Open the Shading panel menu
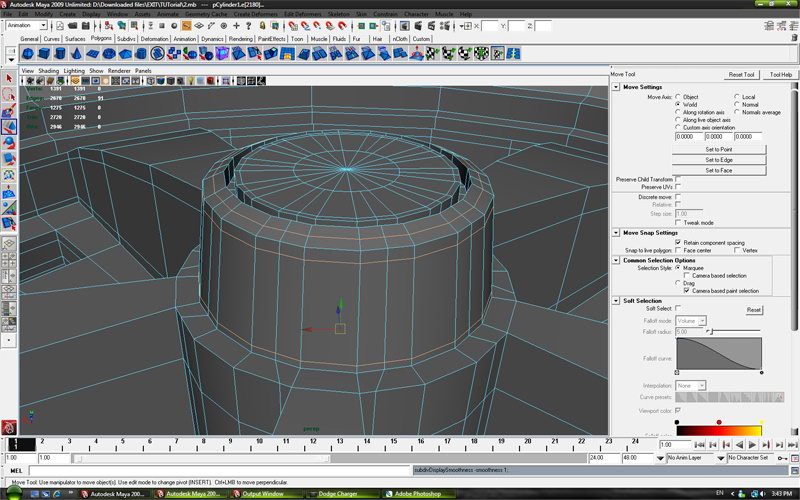 point(47,71)
